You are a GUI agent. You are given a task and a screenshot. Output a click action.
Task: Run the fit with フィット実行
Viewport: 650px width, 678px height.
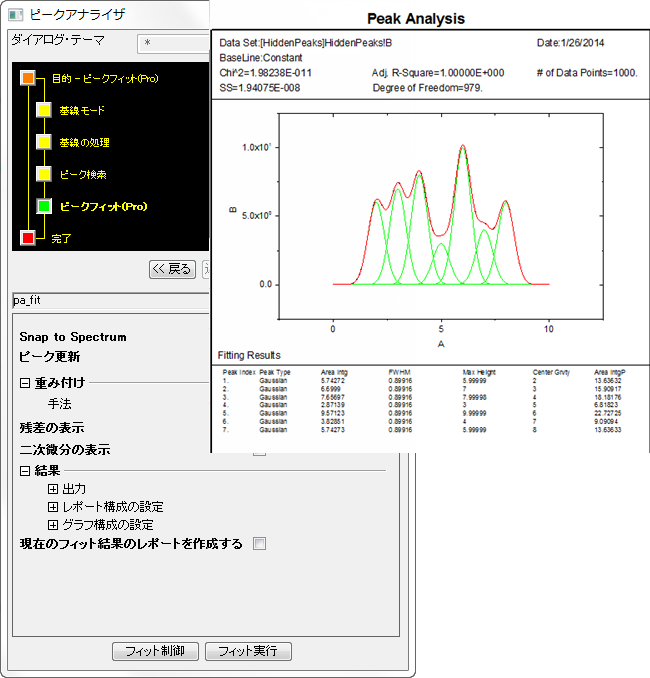tap(248, 651)
